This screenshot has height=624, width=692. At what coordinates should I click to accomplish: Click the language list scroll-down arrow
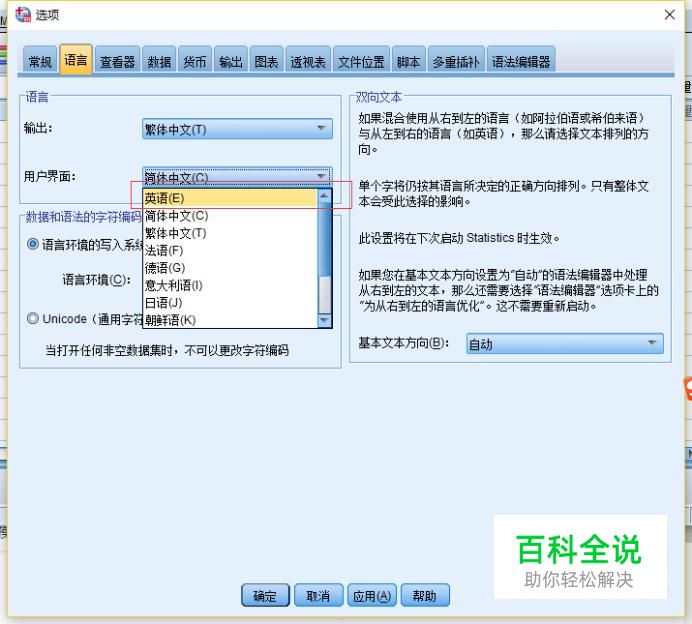[x=324, y=320]
